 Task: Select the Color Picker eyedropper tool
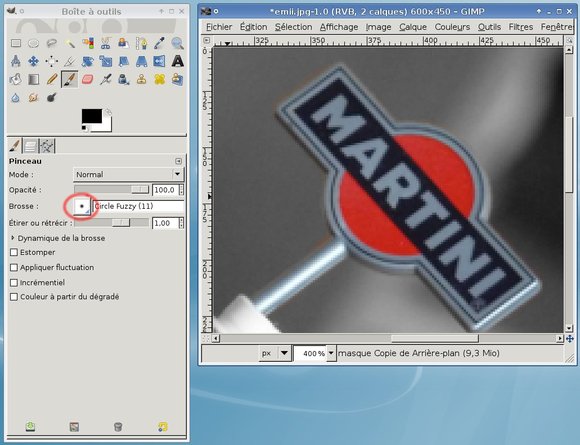[159, 43]
